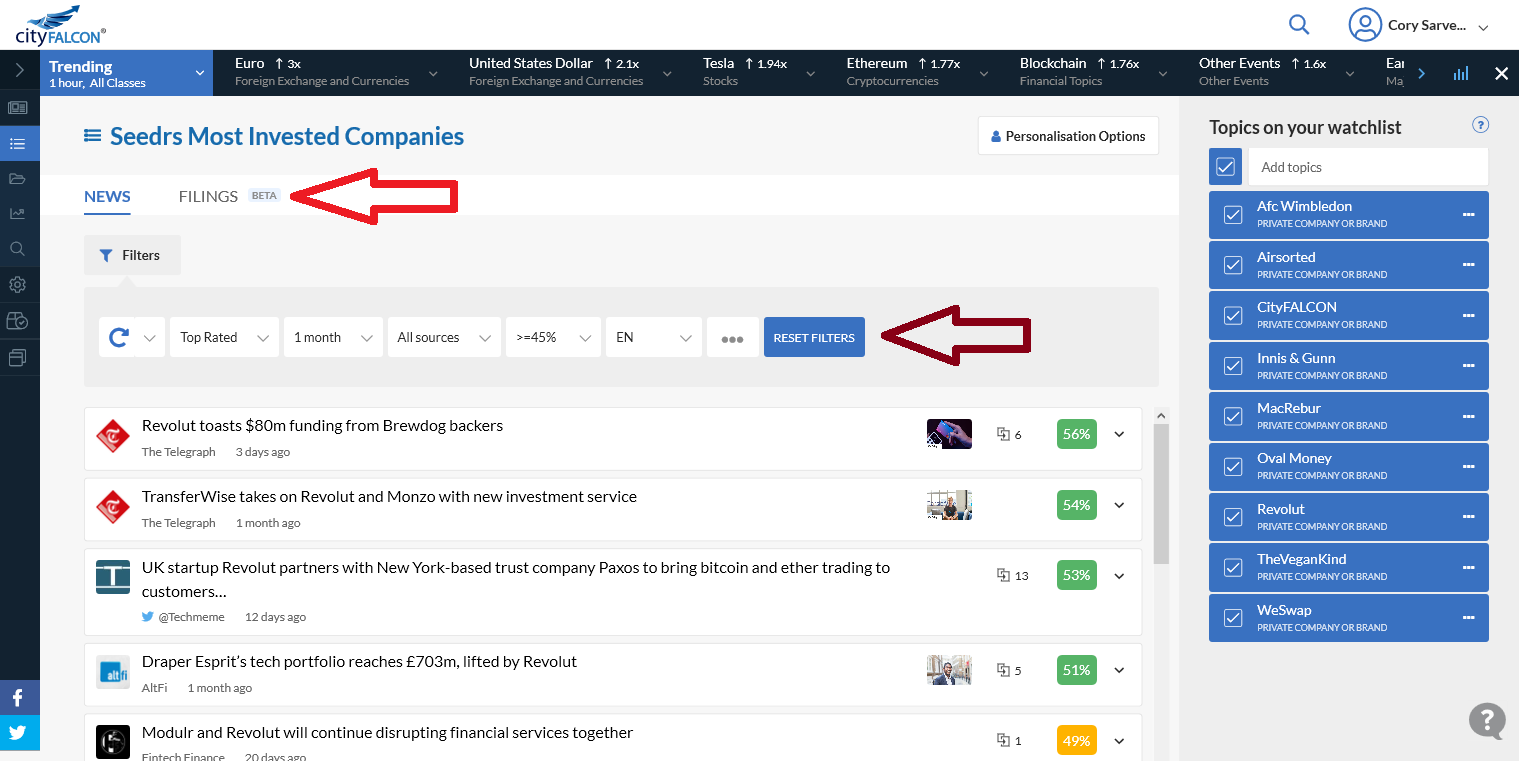Viewport: 1519px width, 761px height.
Task: Expand the TransferWise article chevron
Action: pyautogui.click(x=1119, y=505)
